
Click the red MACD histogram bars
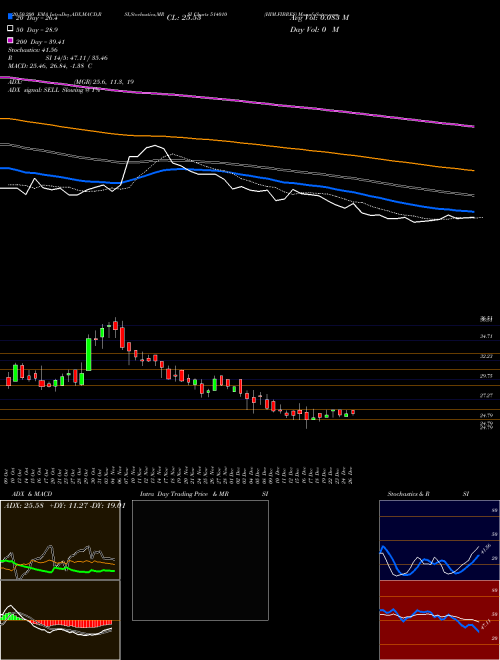[x=70, y=625]
